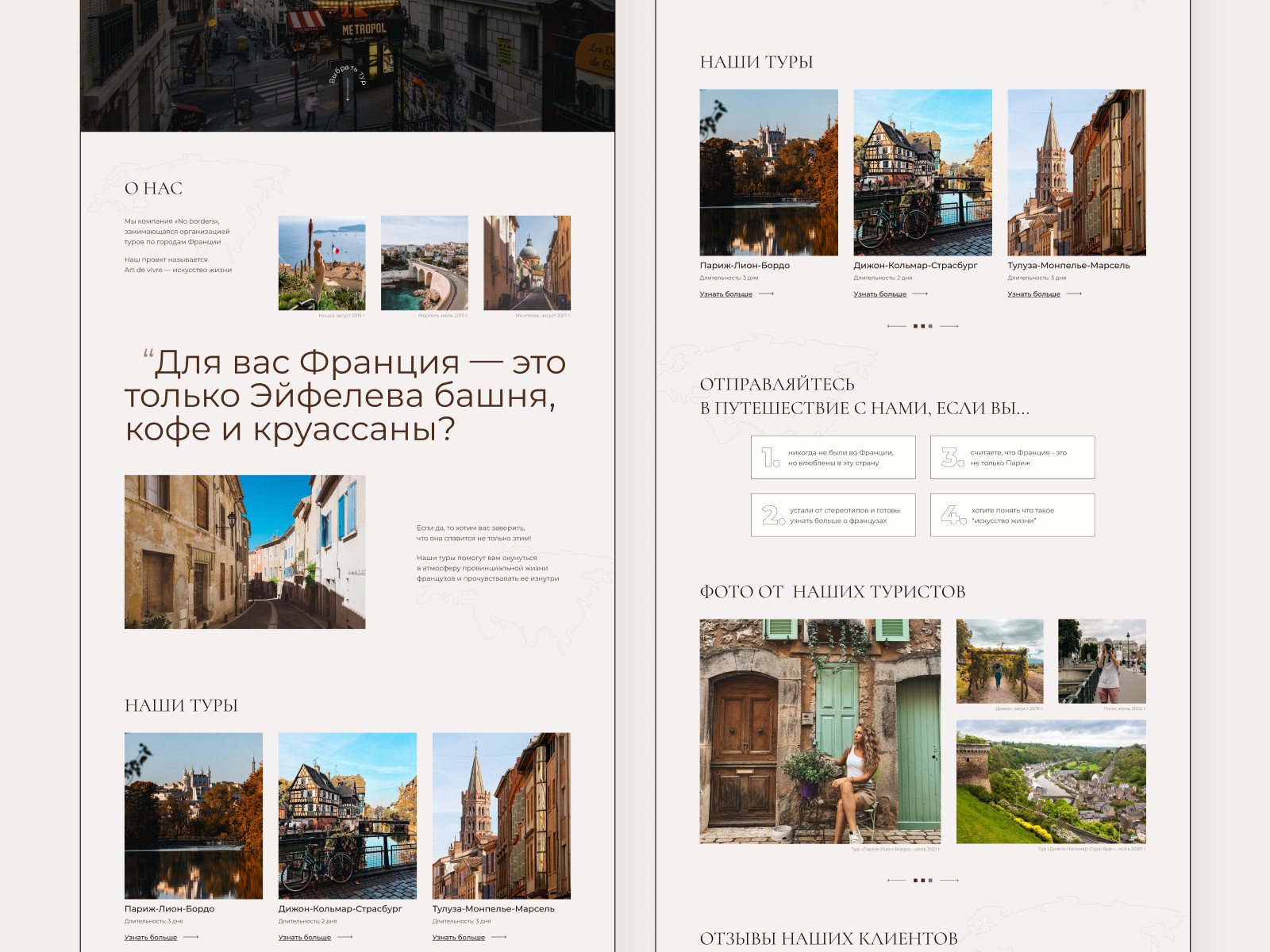Open left page Париж-Лион-Бордо tour image
Image resolution: width=1270 pixels, height=952 pixels.
(194, 816)
